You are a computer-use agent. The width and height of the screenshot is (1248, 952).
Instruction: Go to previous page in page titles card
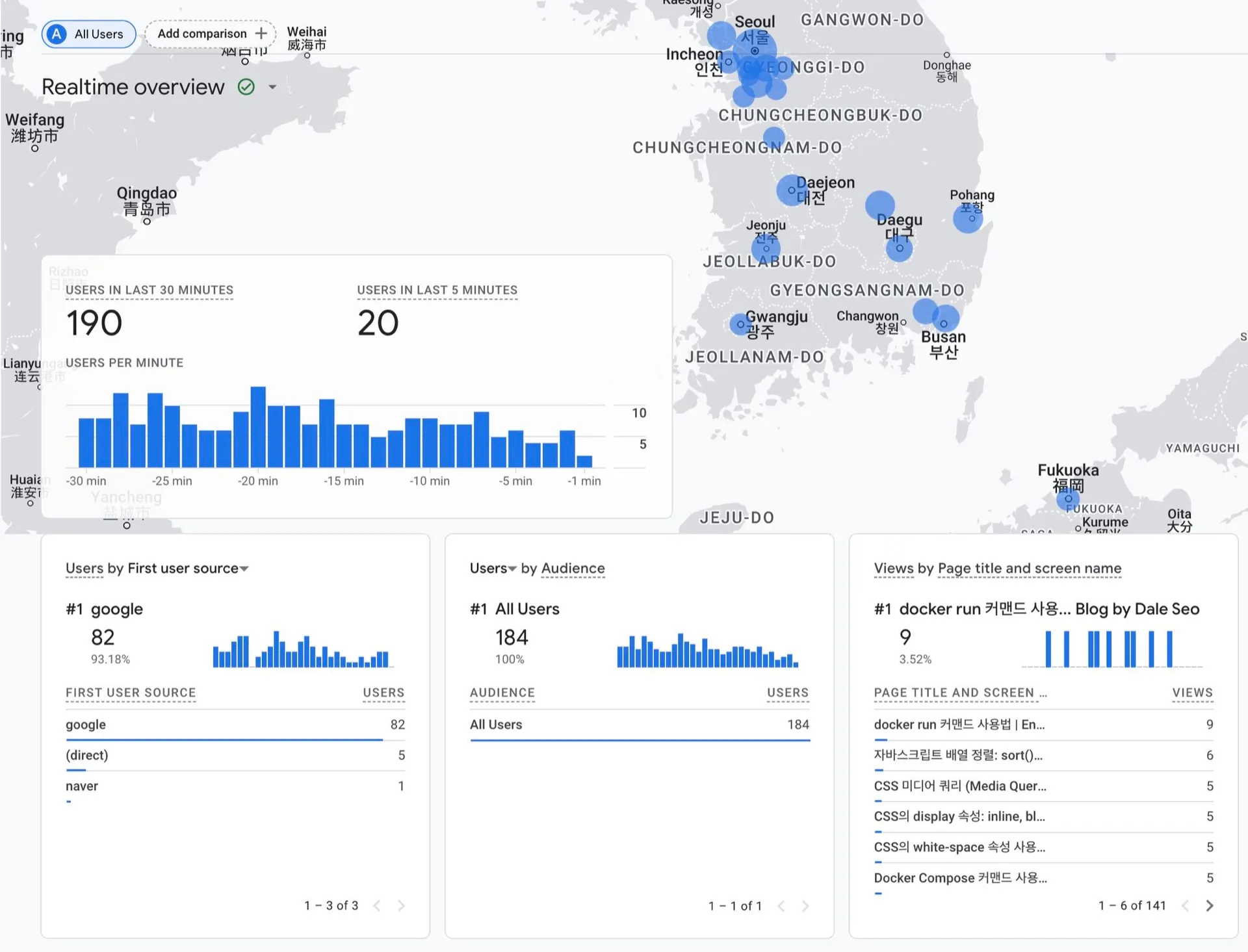pyautogui.click(x=1185, y=905)
